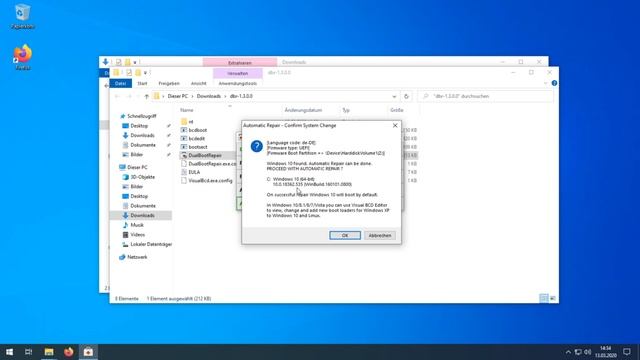Close the Automatic Repair dialog with X
Screen dimensions: 640x360
pos(395,125)
